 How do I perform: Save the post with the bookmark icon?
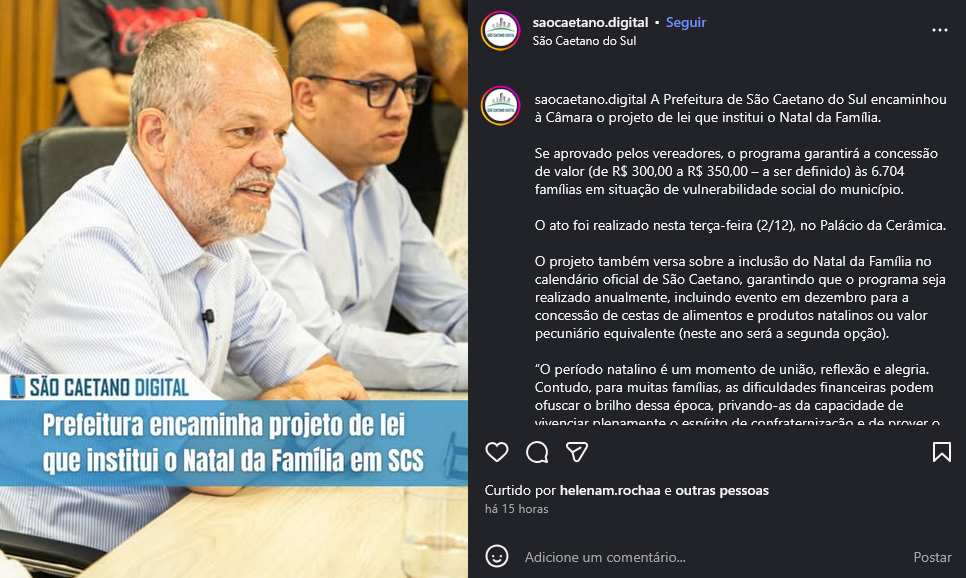941,452
